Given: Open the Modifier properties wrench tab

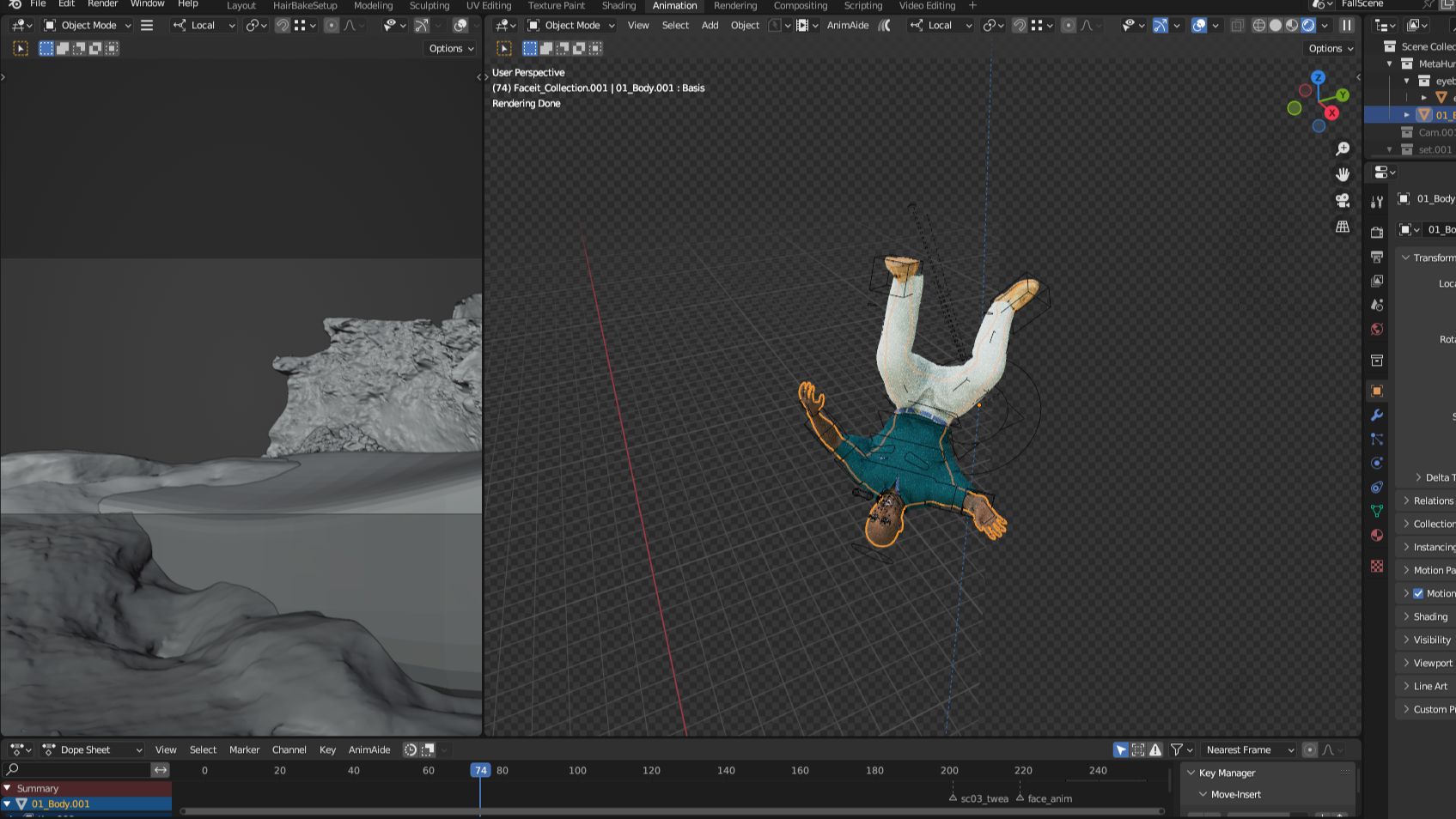Looking at the screenshot, I should (1377, 416).
